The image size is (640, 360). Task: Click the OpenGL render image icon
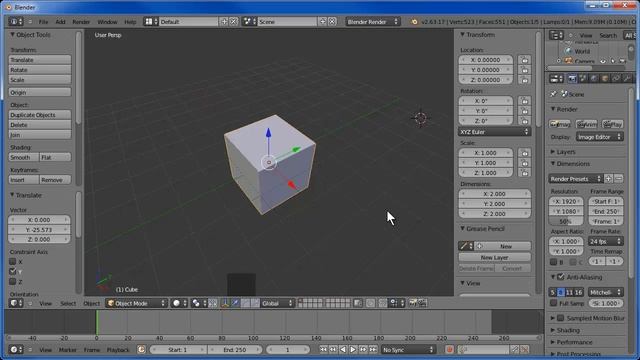[x=413, y=303]
